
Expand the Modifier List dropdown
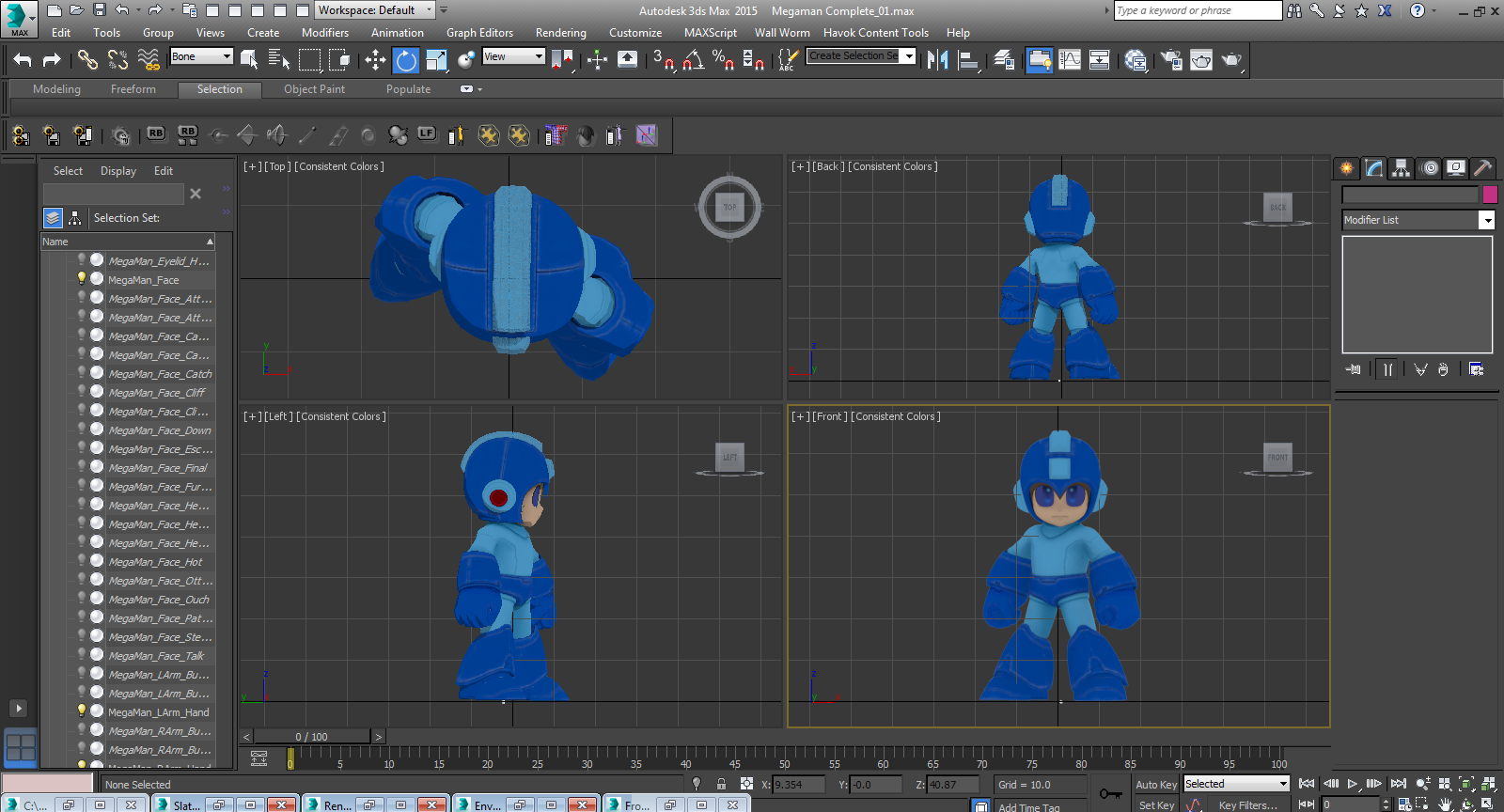[x=1486, y=220]
